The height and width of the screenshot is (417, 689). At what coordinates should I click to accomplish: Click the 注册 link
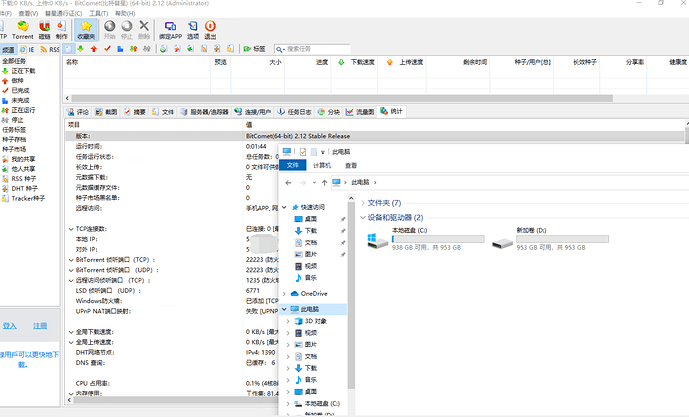[x=40, y=326]
